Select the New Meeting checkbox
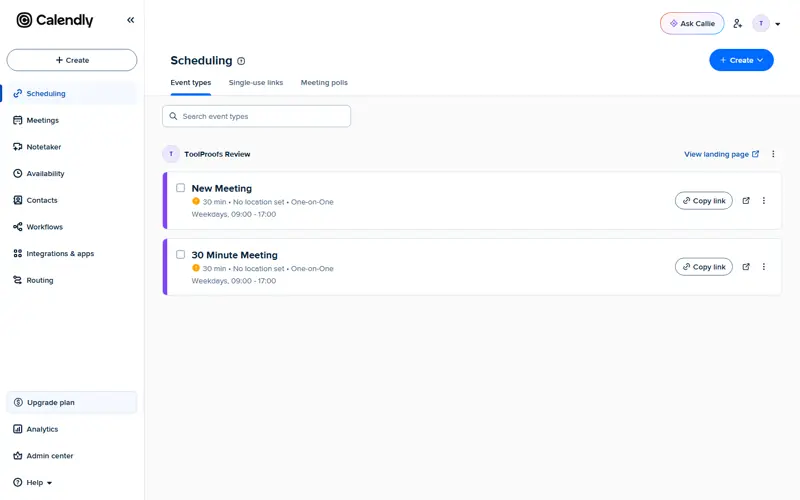This screenshot has height=500, width=800. tap(181, 188)
